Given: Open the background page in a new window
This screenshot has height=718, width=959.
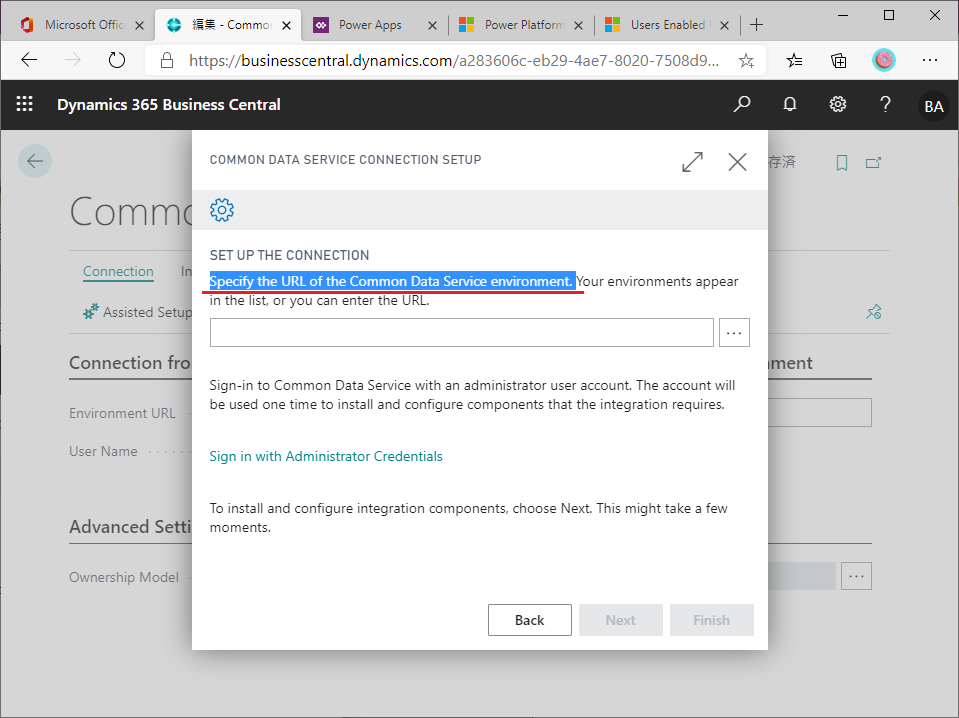Looking at the screenshot, I should point(873,163).
